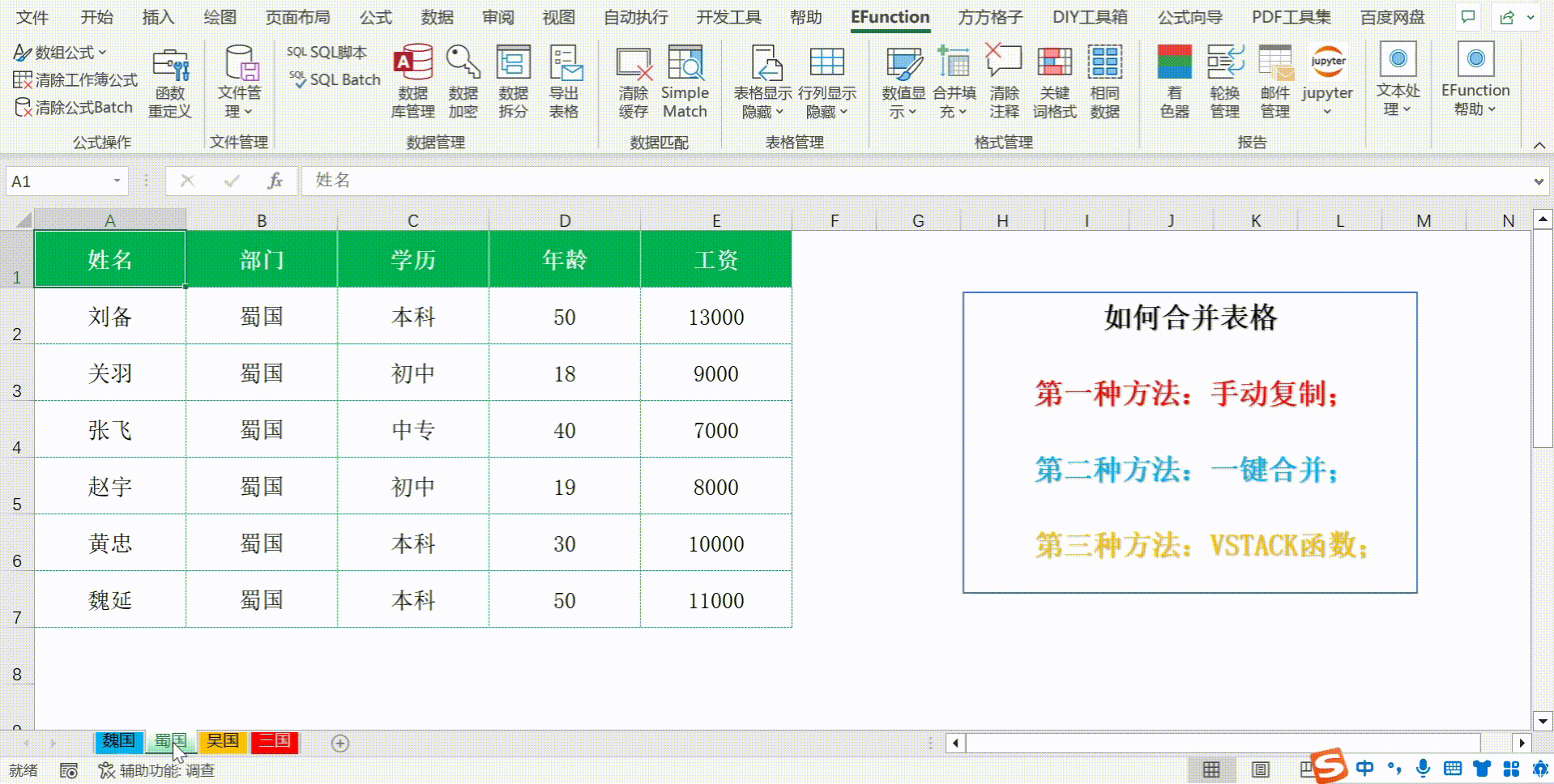Screen dimensions: 1554x784
Task: Click 清除工作簿公式
Action: point(75,79)
